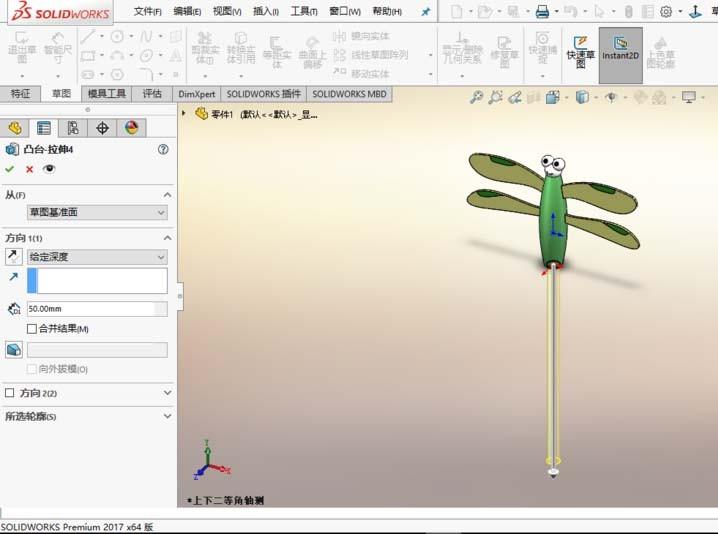Screen dimensions: 718x534
Task: Open the 文件(F) menu
Action: [147, 11]
